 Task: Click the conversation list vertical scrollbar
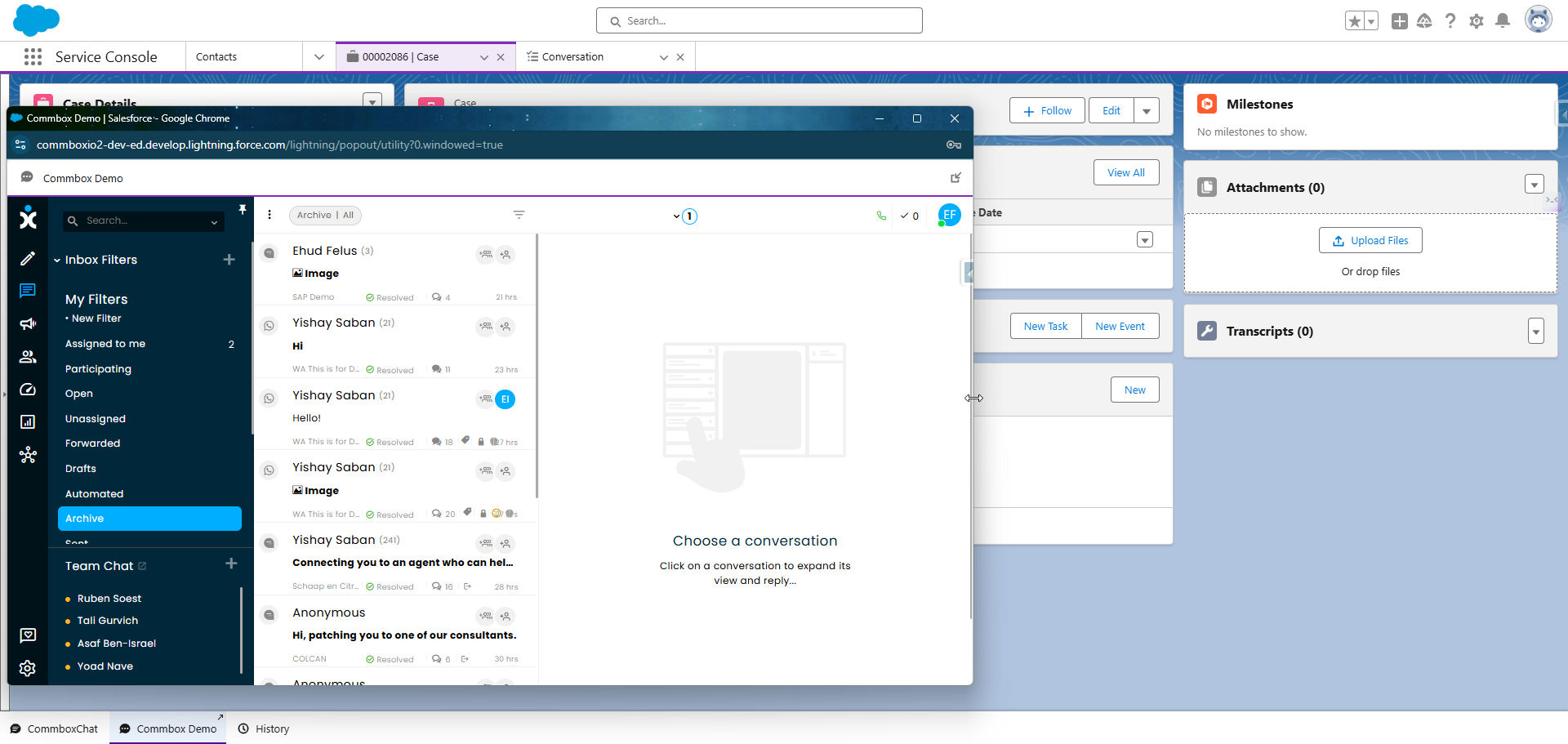[537, 366]
